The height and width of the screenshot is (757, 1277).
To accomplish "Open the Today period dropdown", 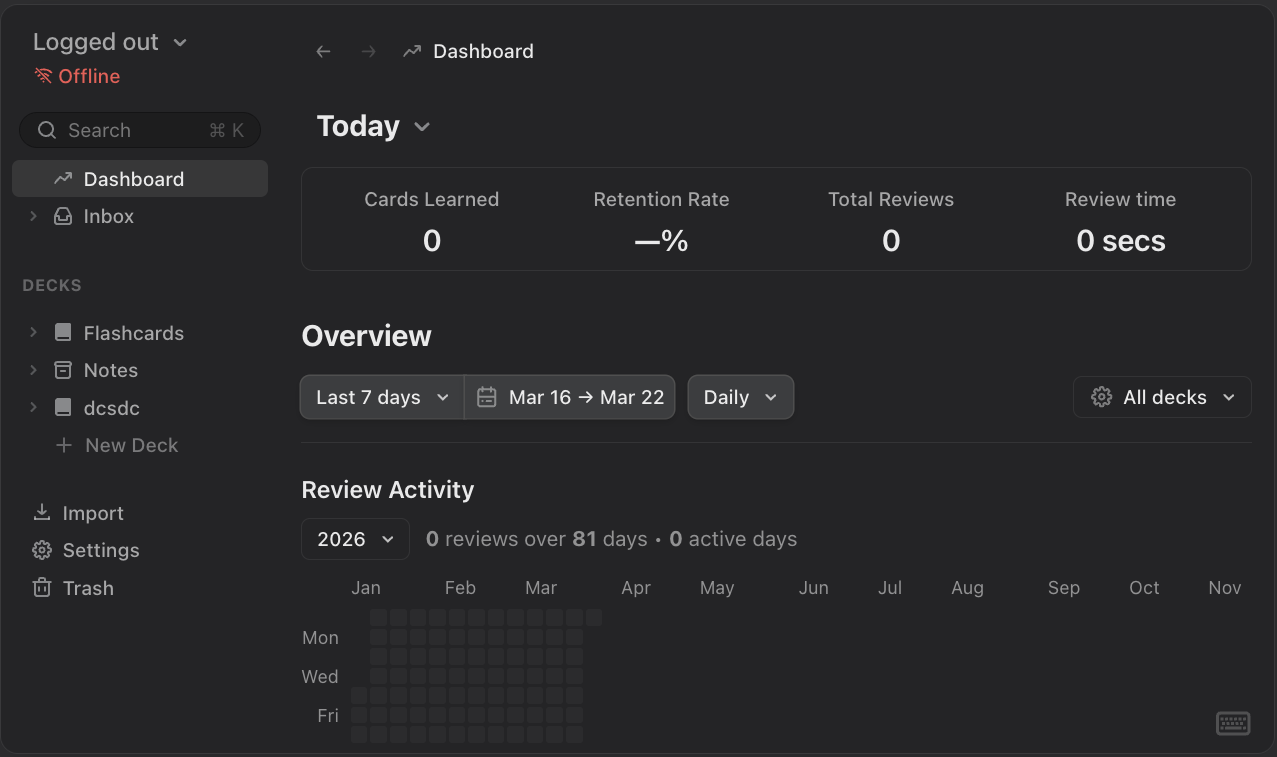I will pyautogui.click(x=373, y=127).
